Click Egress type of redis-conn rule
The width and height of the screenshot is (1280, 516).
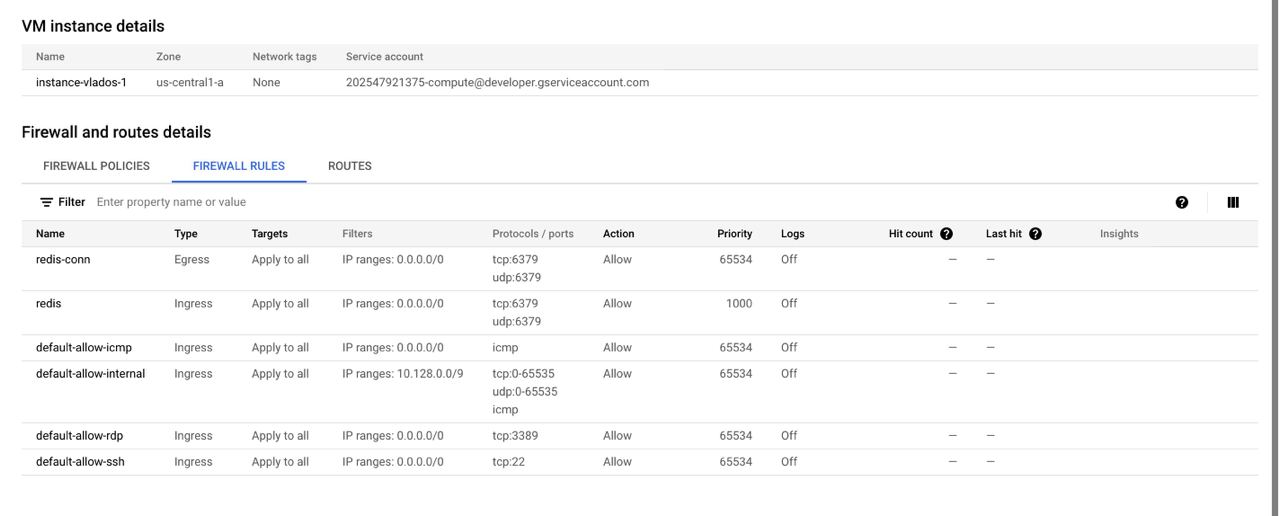192,260
